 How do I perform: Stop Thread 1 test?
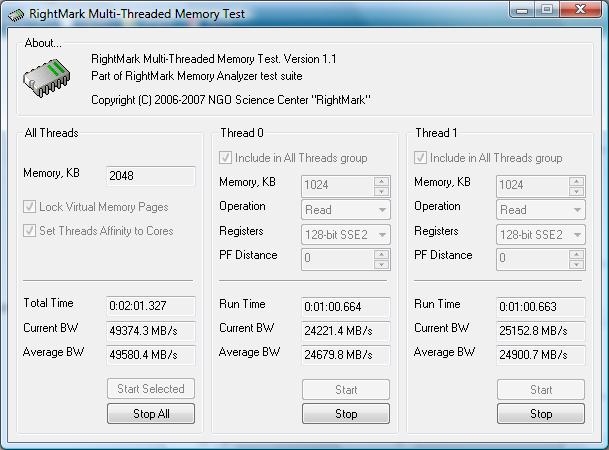tap(541, 414)
